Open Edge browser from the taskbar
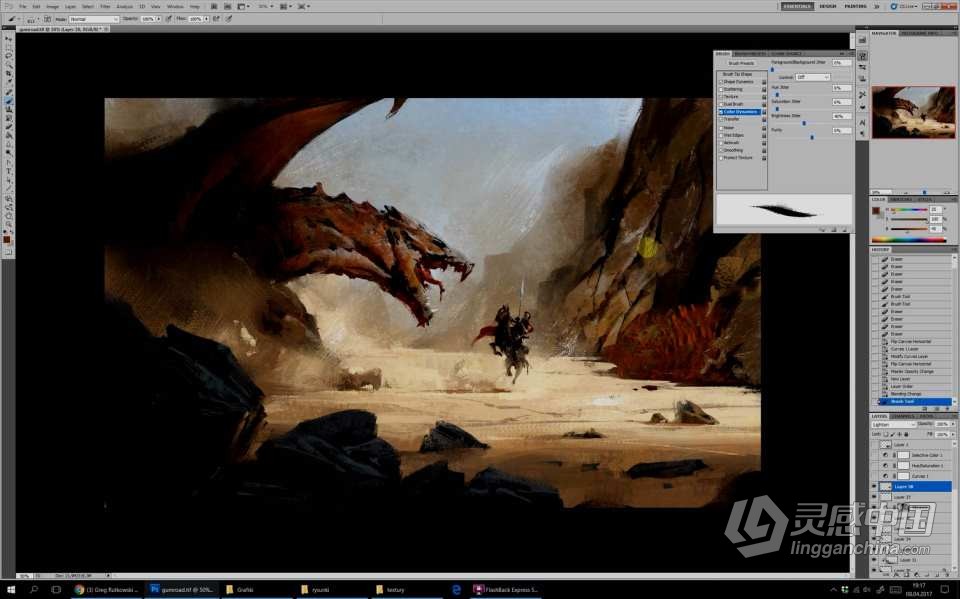 tap(456, 589)
